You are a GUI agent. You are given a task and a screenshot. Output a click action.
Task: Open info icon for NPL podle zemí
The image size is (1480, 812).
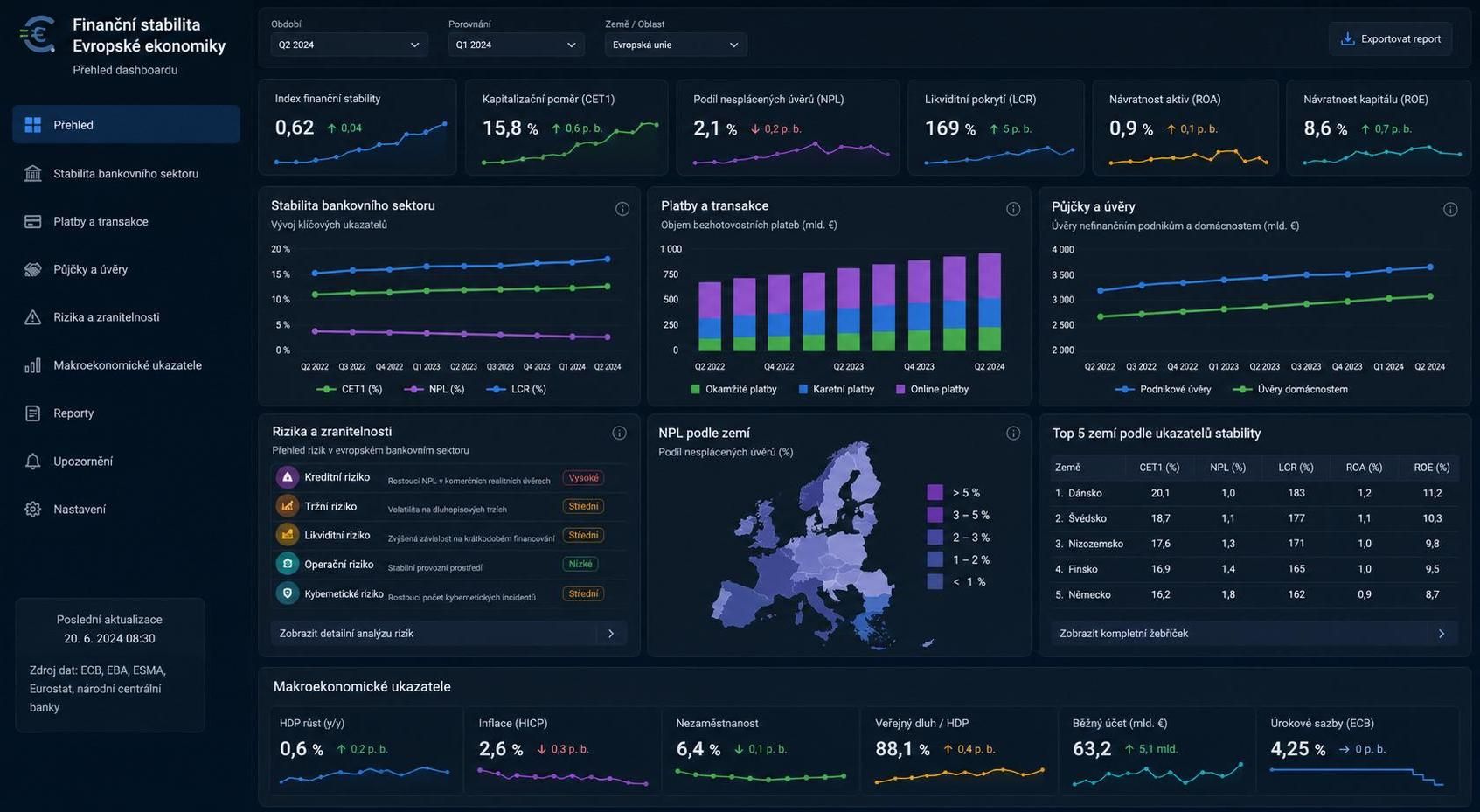[1013, 433]
